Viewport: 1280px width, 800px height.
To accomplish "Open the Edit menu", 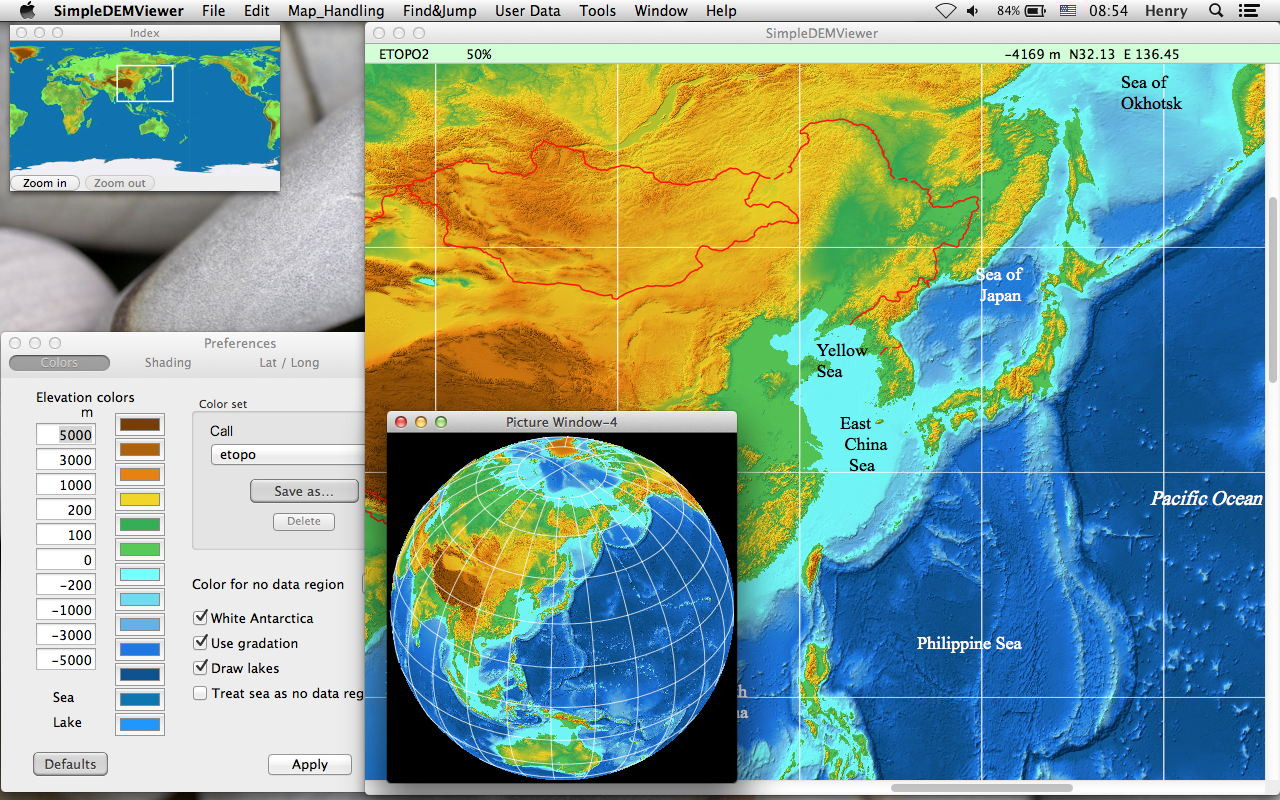I will point(257,11).
